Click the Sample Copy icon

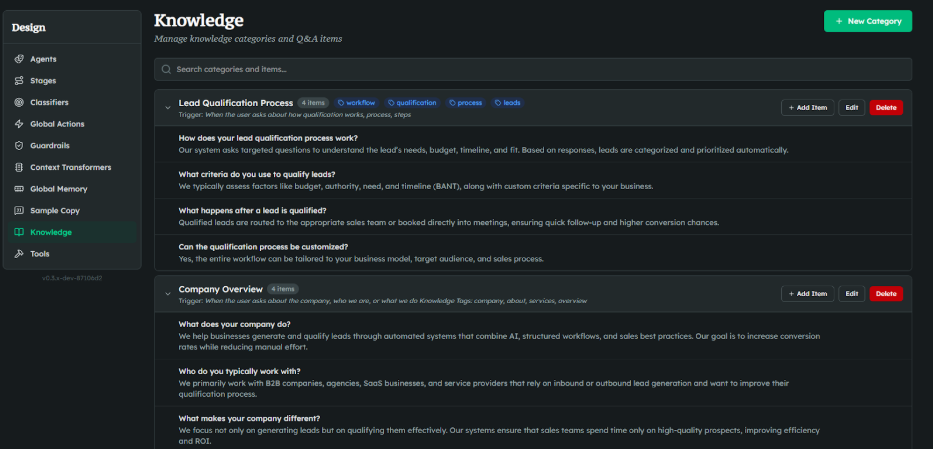[20, 211]
